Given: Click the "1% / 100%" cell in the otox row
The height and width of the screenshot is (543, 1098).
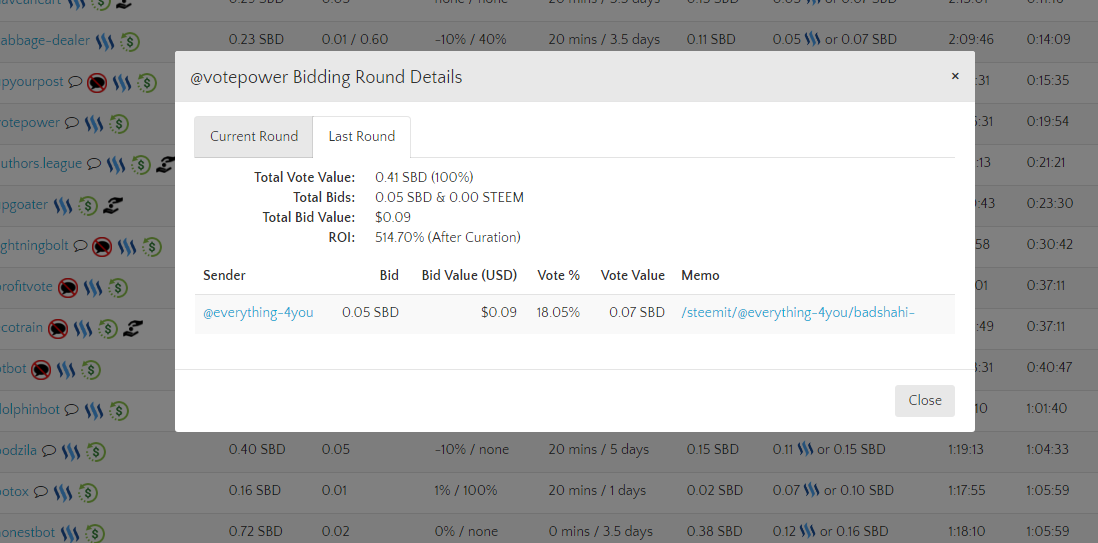Looking at the screenshot, I should [466, 490].
